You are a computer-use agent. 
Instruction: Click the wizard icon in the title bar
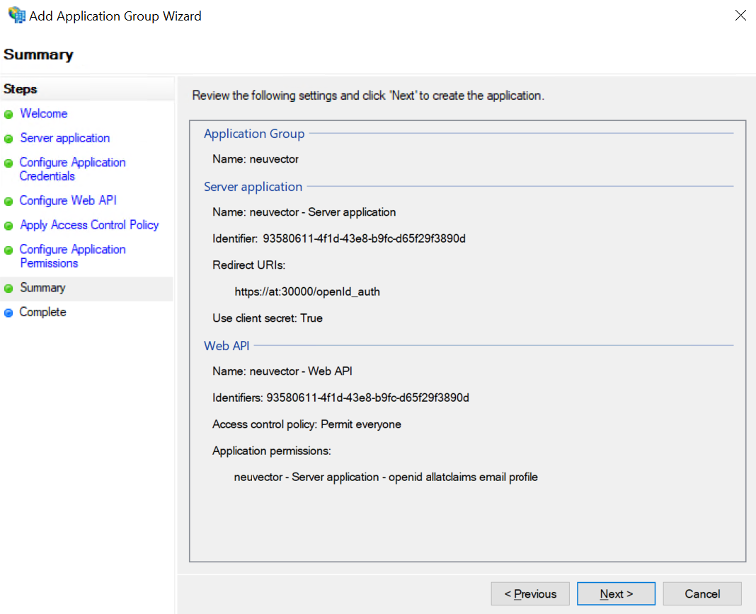[17, 15]
